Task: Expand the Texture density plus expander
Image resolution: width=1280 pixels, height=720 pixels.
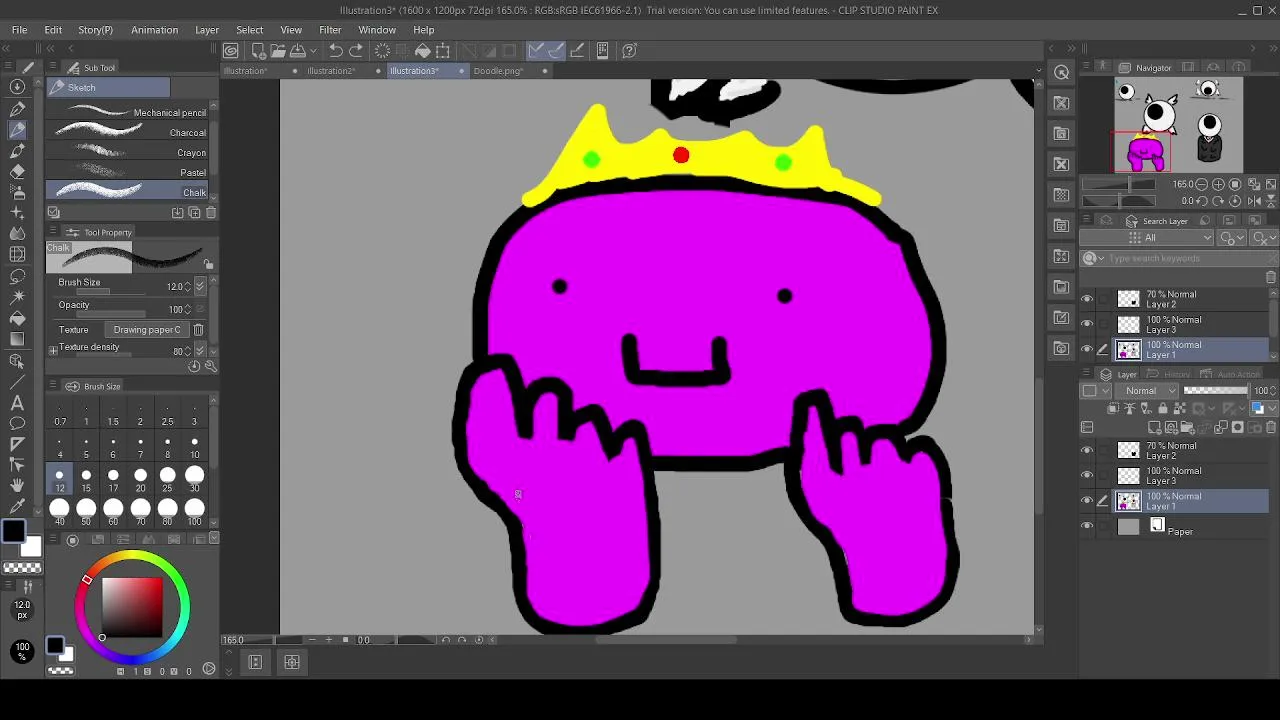Action: [53, 351]
